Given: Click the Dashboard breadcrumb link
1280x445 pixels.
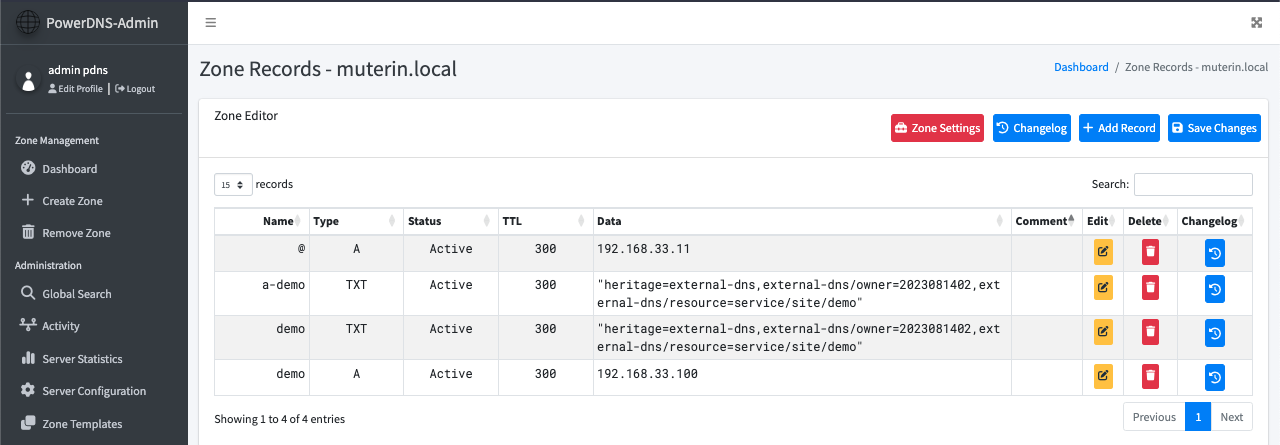Looking at the screenshot, I should tap(1081, 67).
